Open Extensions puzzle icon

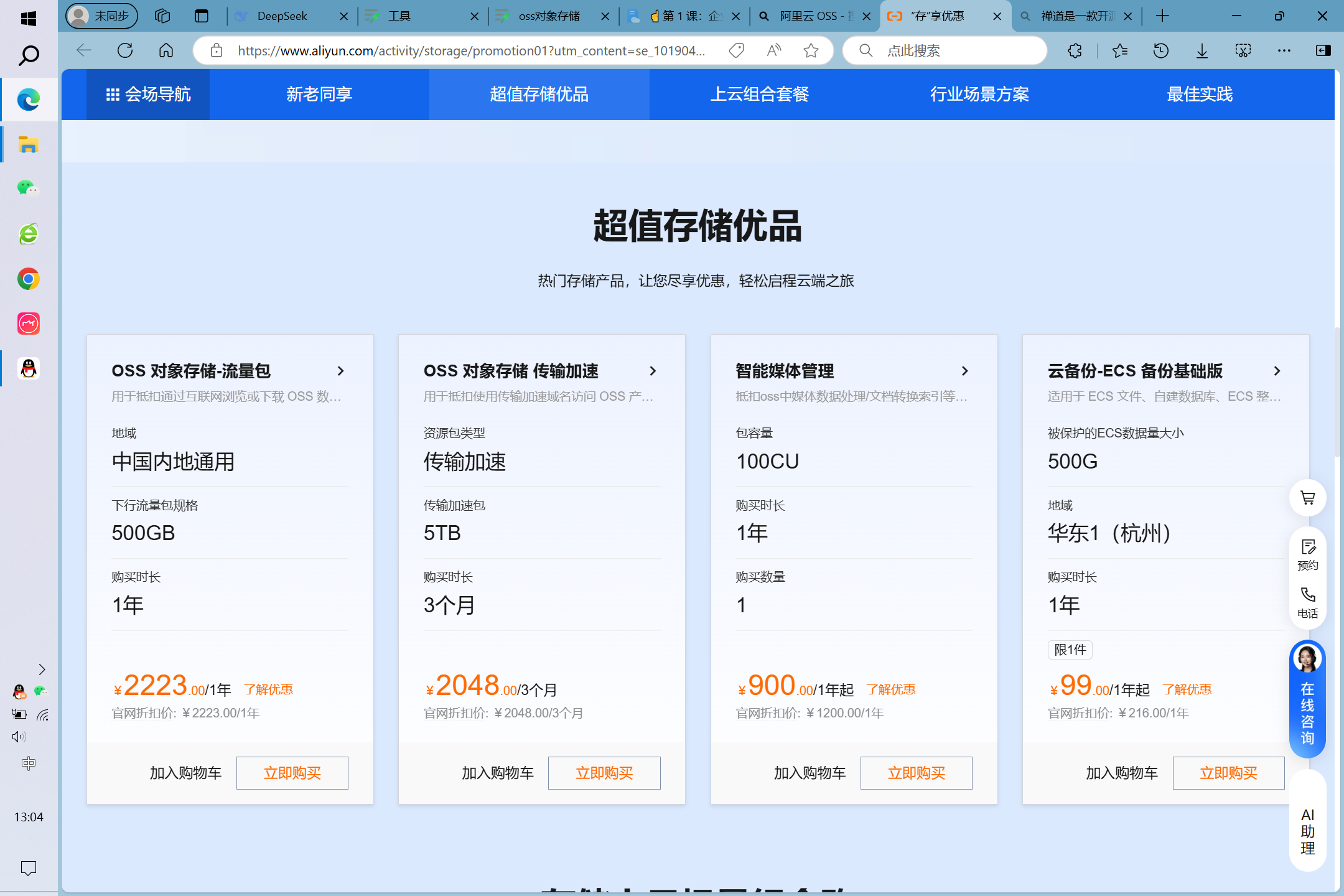pyautogui.click(x=1075, y=50)
